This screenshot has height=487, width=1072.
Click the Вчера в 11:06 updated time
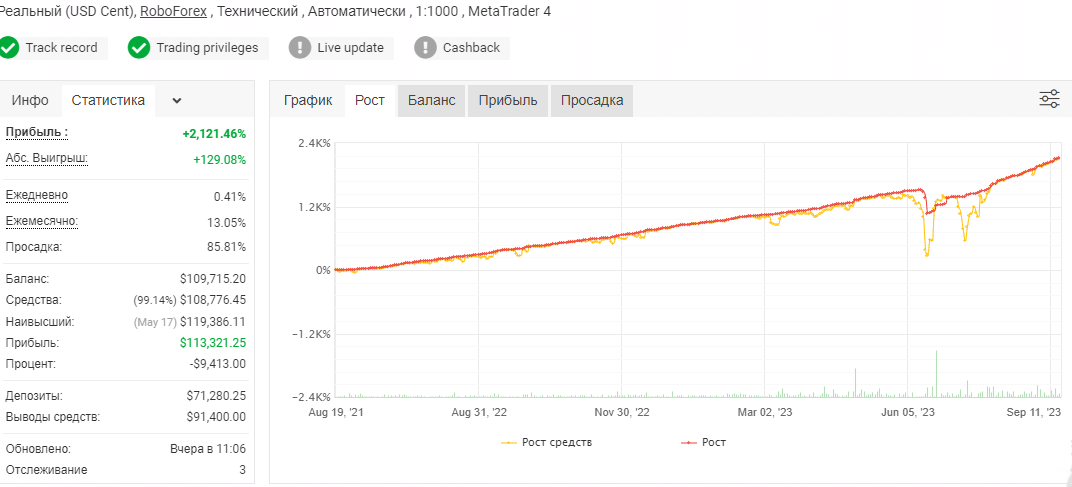(208, 449)
